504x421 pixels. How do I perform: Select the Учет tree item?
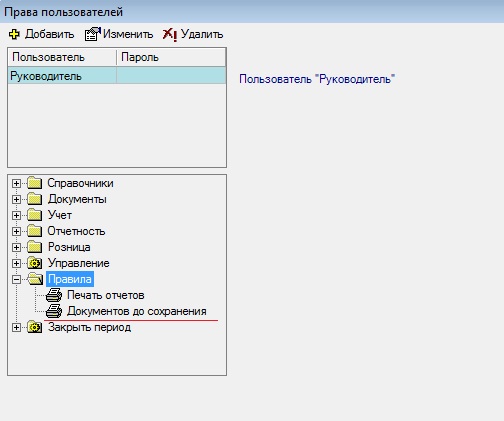(x=60, y=215)
